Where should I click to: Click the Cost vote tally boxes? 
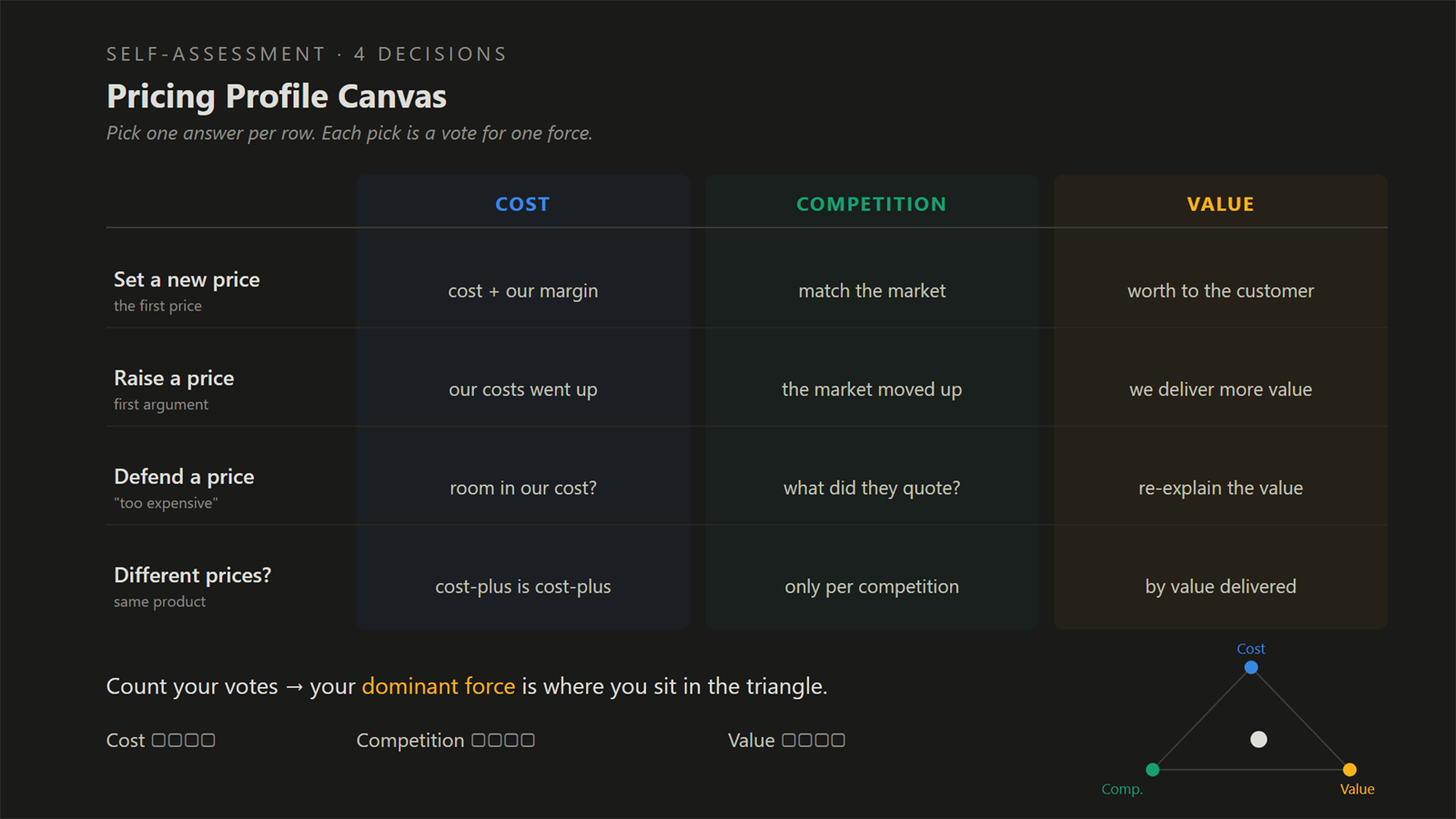(x=183, y=741)
